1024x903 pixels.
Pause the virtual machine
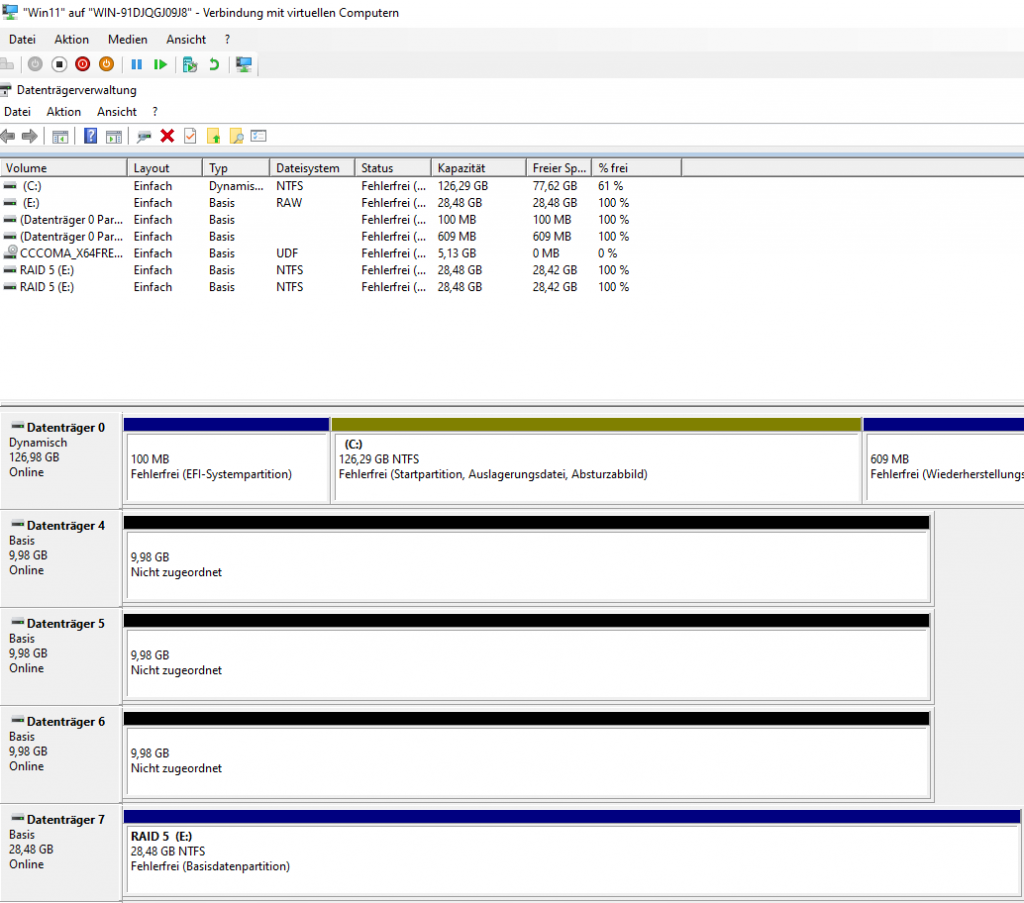pyautogui.click(x=136, y=64)
